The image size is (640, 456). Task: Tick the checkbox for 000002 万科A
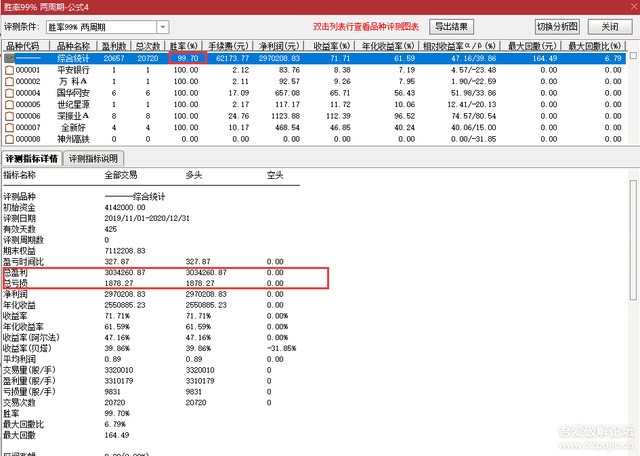(9, 82)
